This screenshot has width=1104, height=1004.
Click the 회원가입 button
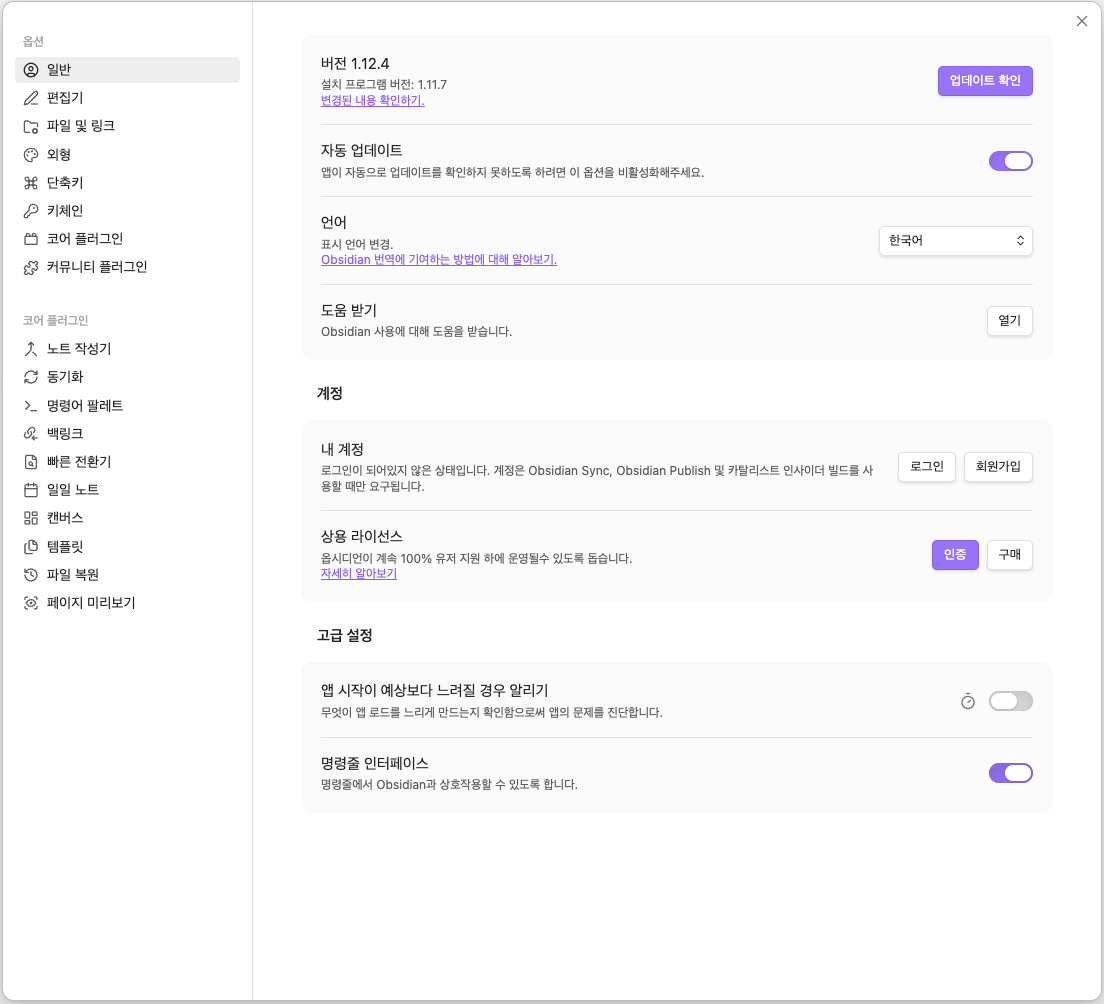coord(998,467)
